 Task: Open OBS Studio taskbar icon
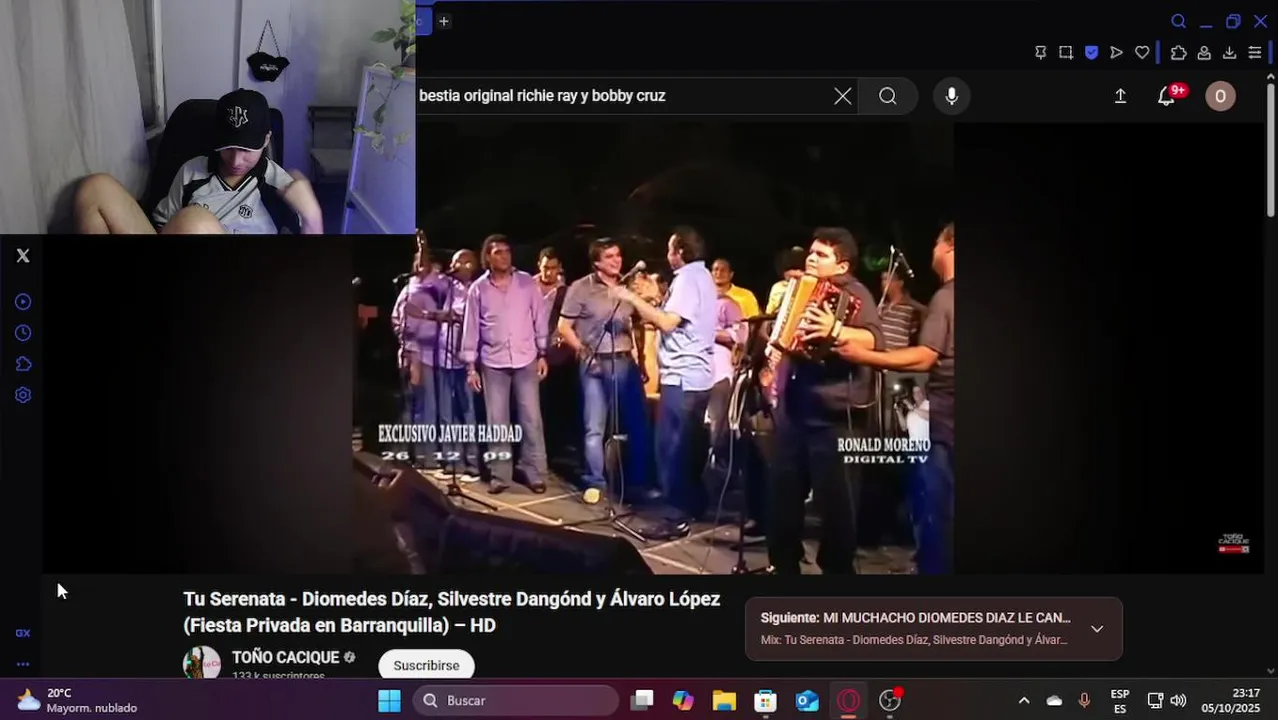point(890,701)
